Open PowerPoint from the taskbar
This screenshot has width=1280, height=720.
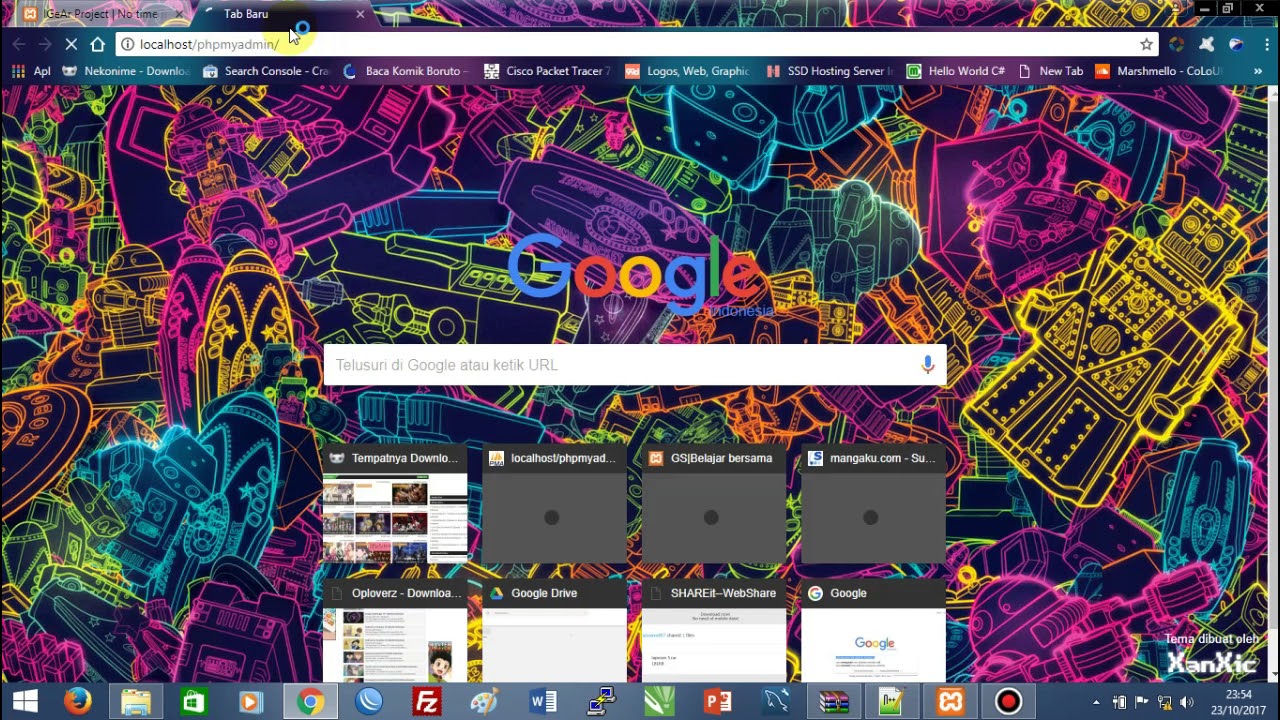pyautogui.click(x=717, y=701)
